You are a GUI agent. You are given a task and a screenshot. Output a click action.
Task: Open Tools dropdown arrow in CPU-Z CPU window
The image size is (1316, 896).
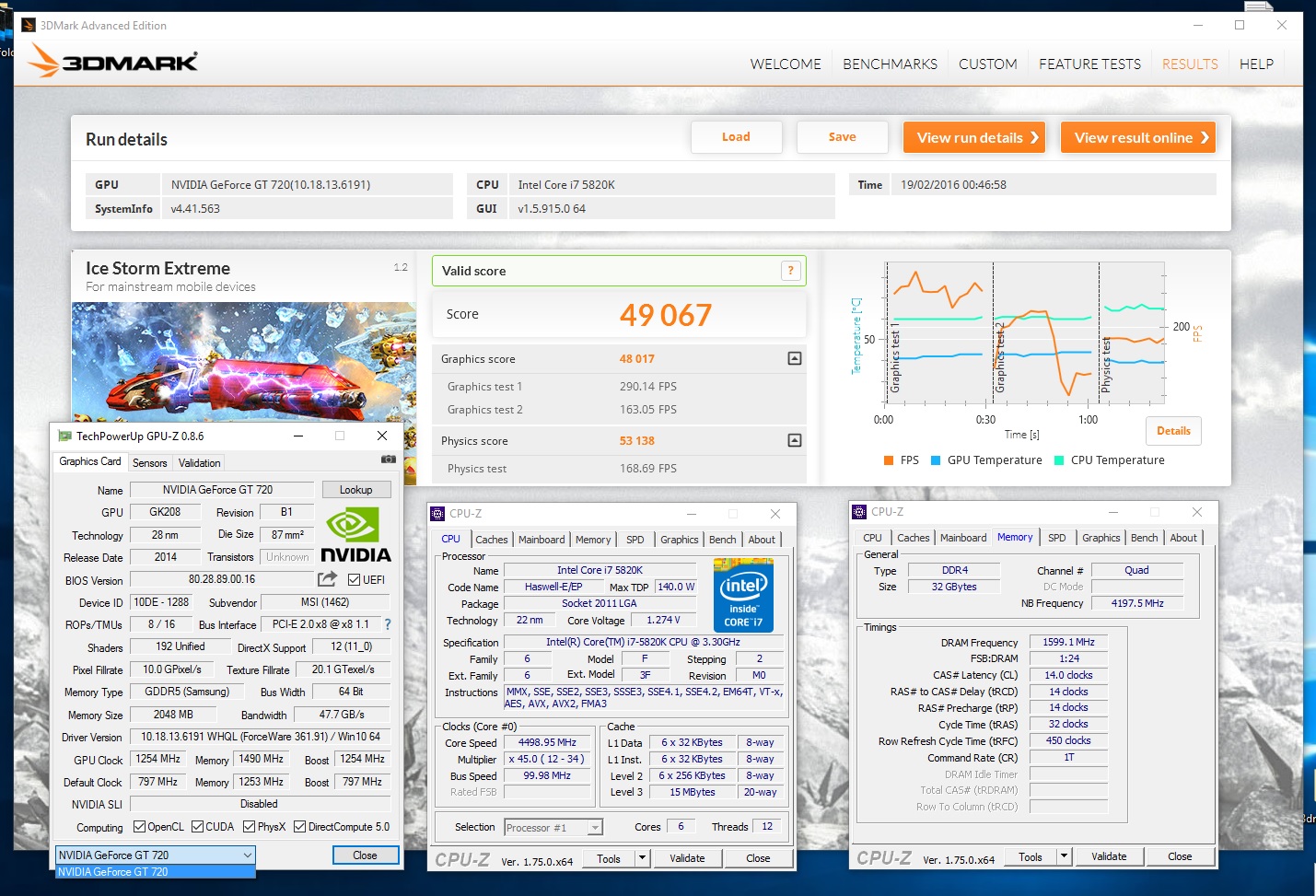[644, 858]
